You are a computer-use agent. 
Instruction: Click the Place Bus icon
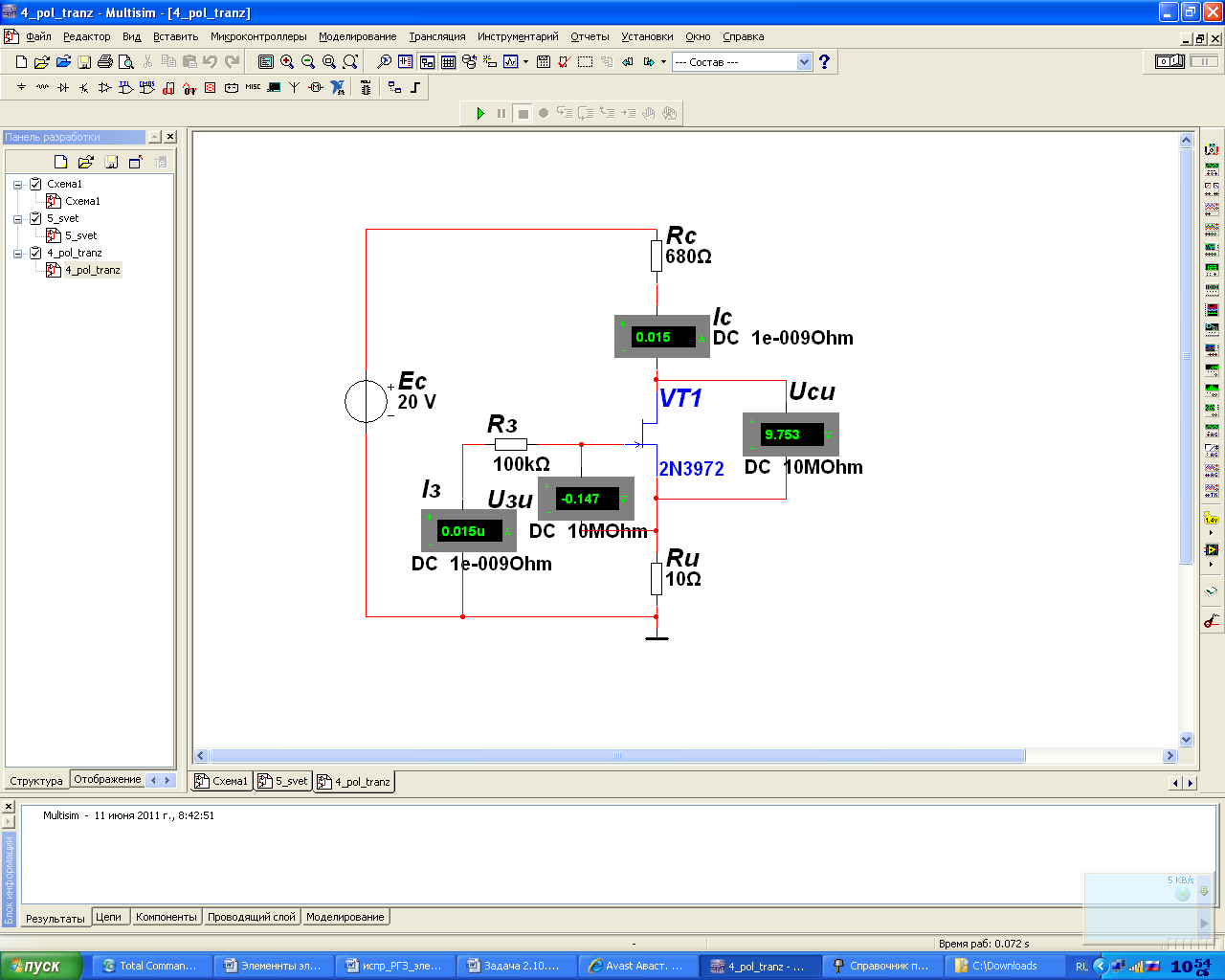416,87
